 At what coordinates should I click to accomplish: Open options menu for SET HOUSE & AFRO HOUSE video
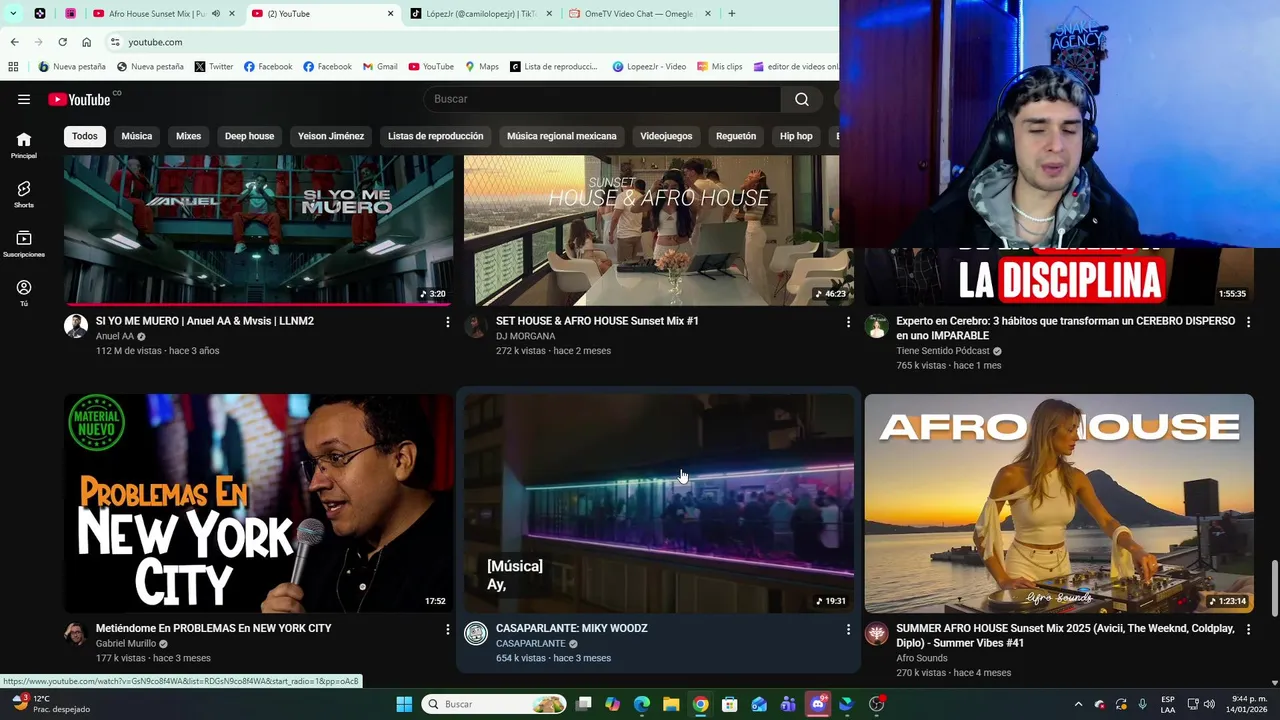coord(848,322)
